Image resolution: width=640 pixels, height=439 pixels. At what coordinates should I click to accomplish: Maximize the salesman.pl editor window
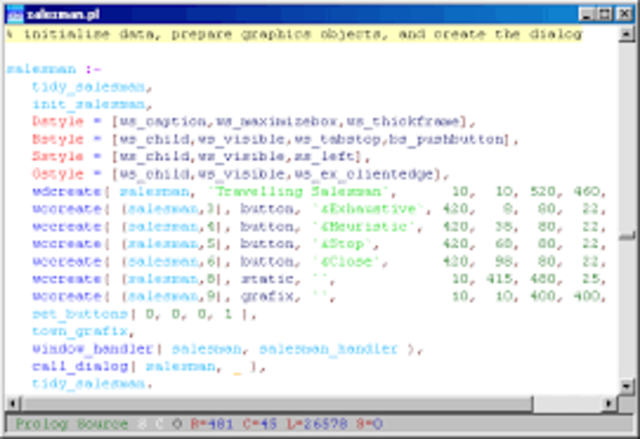pos(605,14)
